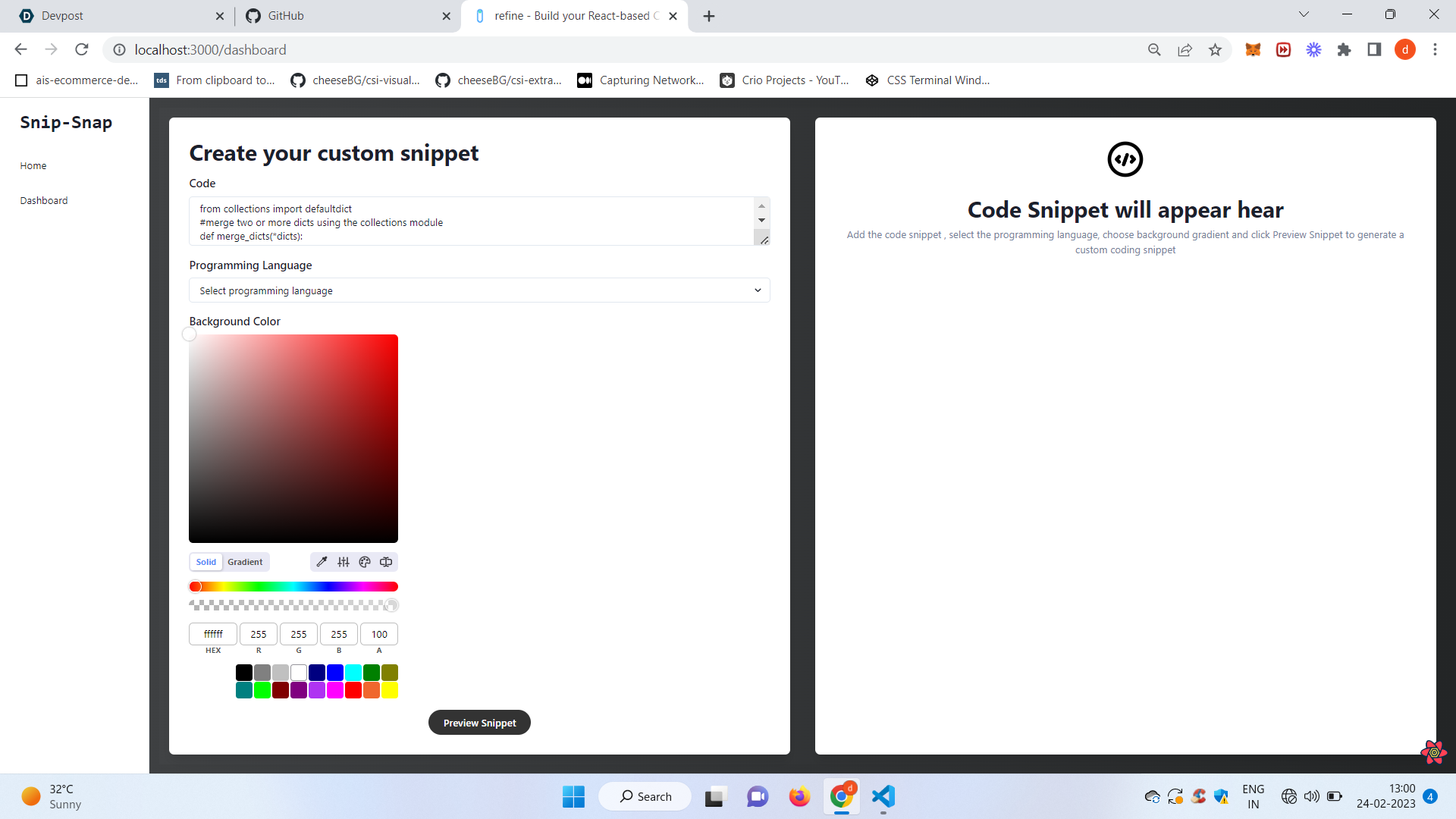Open Visual Studio Code from taskbar

tap(883, 796)
